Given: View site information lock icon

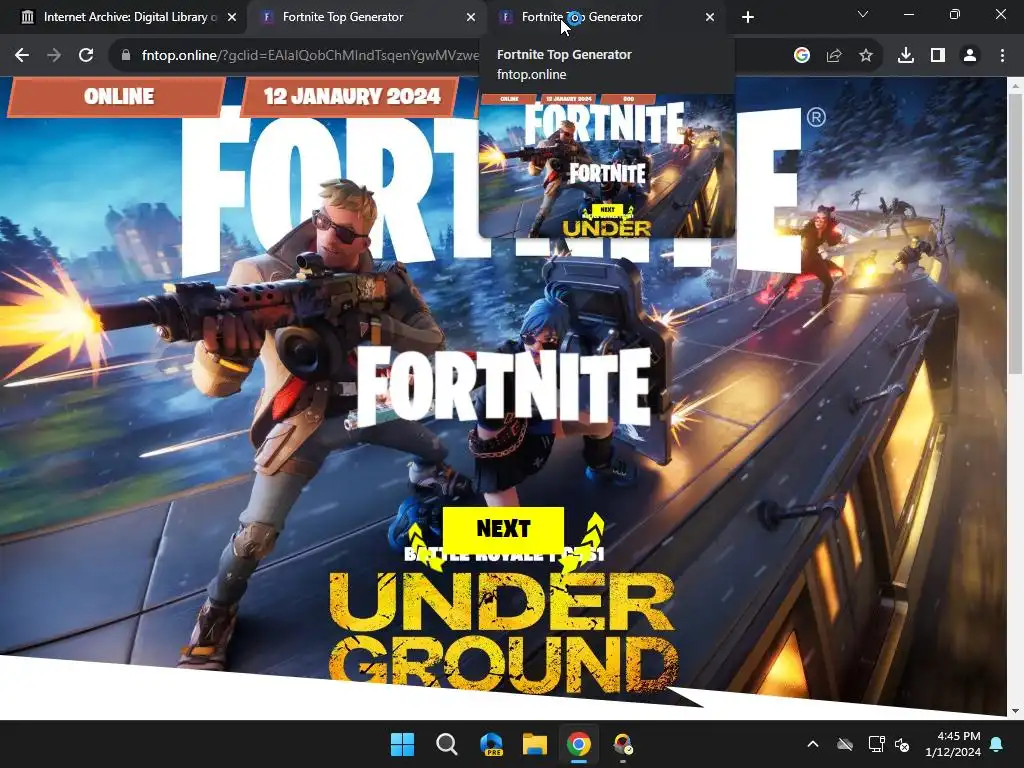Looking at the screenshot, I should tap(126, 56).
